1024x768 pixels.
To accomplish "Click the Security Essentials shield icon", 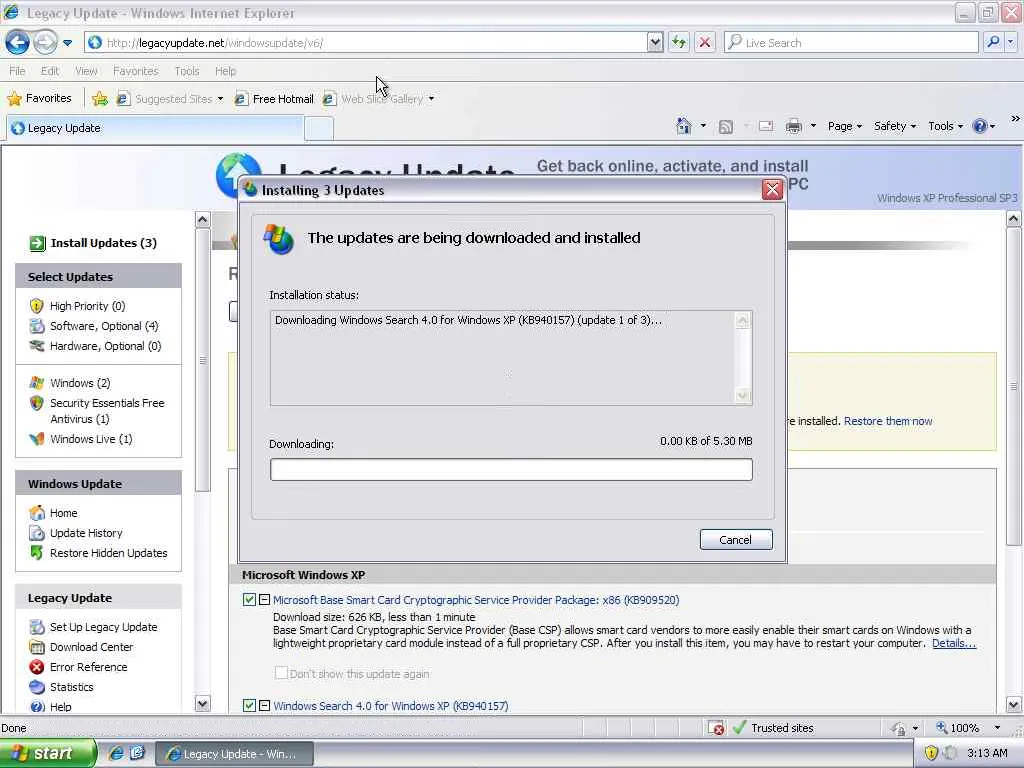I will coord(37,403).
